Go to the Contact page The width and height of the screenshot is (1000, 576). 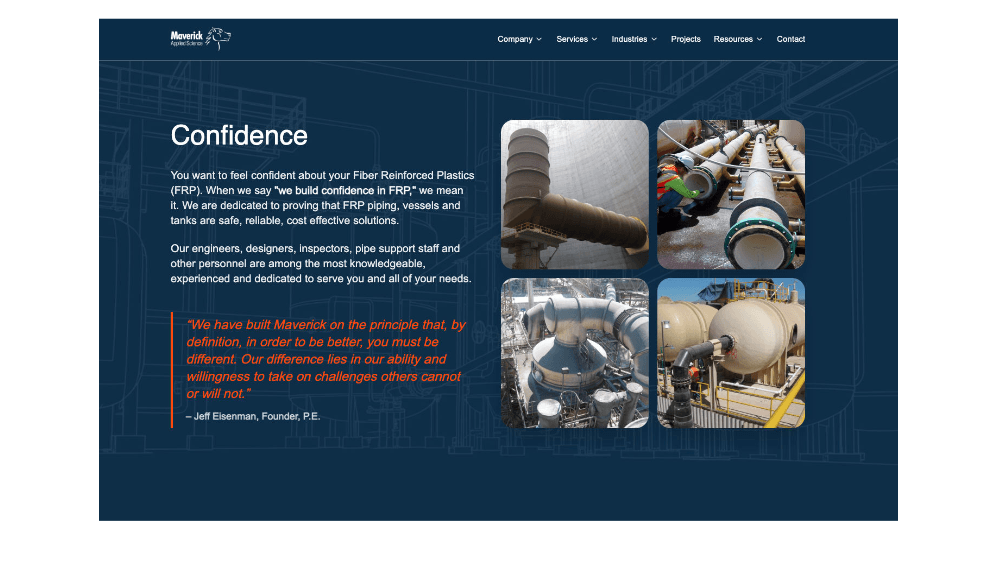tap(791, 39)
